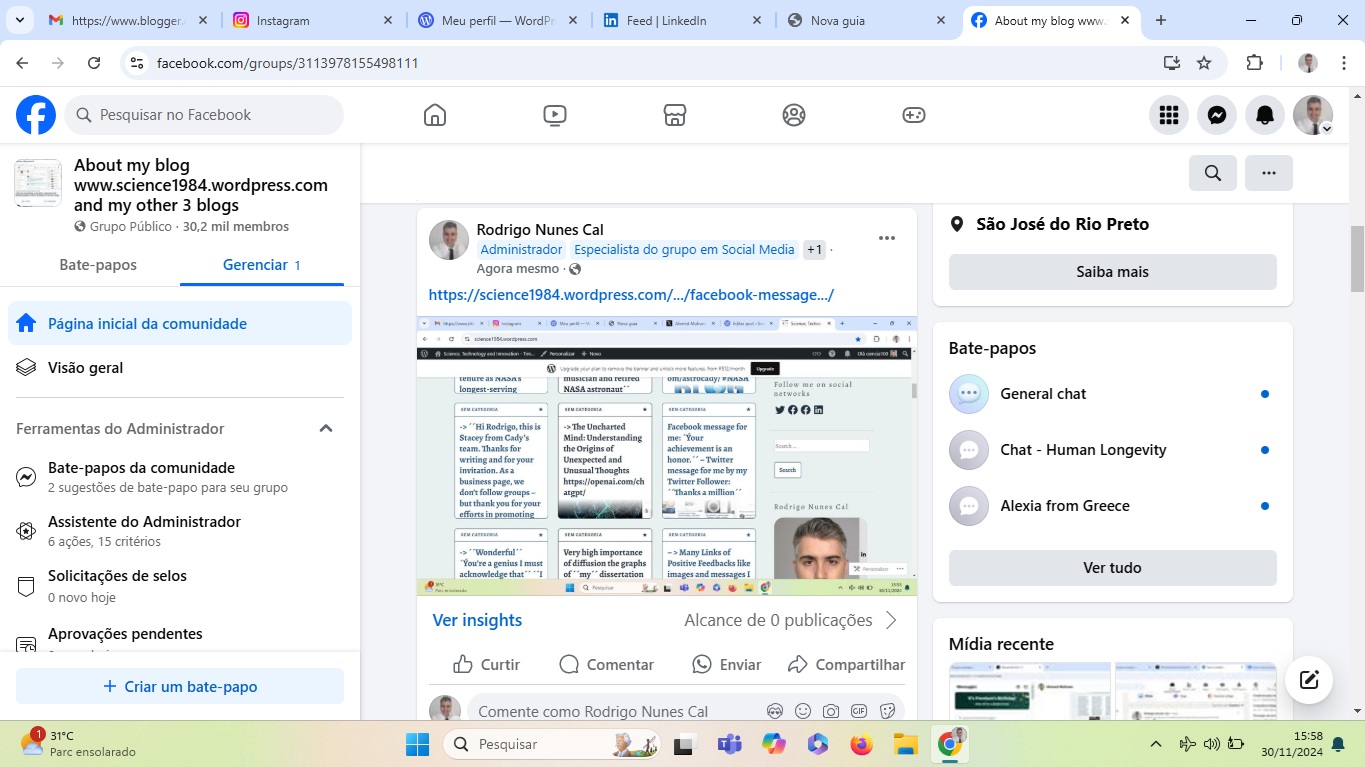Switch to the Instagram browser tab
Image resolution: width=1365 pixels, height=767 pixels.
click(x=313, y=20)
